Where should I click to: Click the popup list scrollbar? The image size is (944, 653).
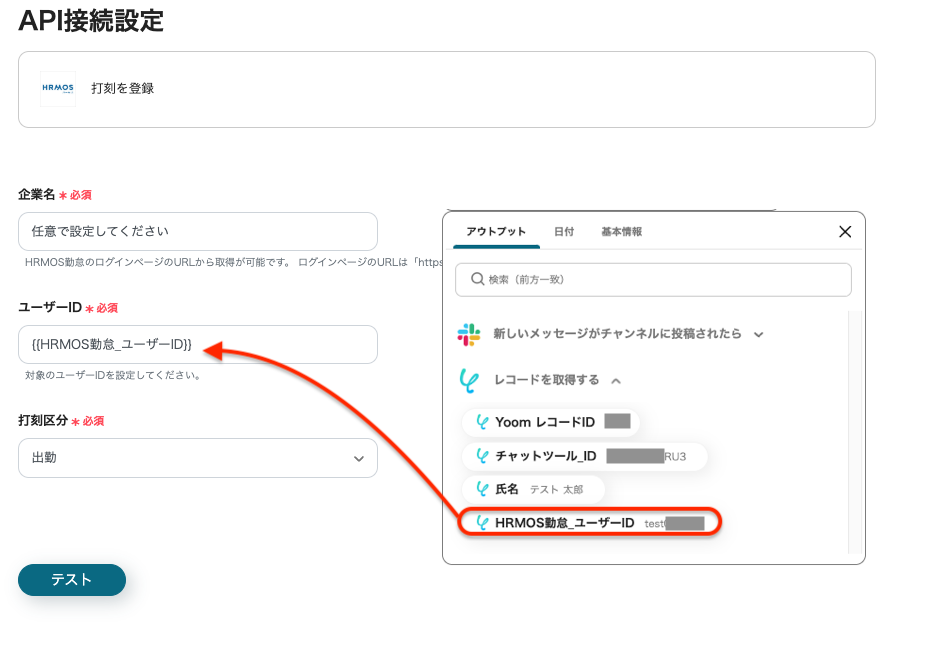(855, 432)
